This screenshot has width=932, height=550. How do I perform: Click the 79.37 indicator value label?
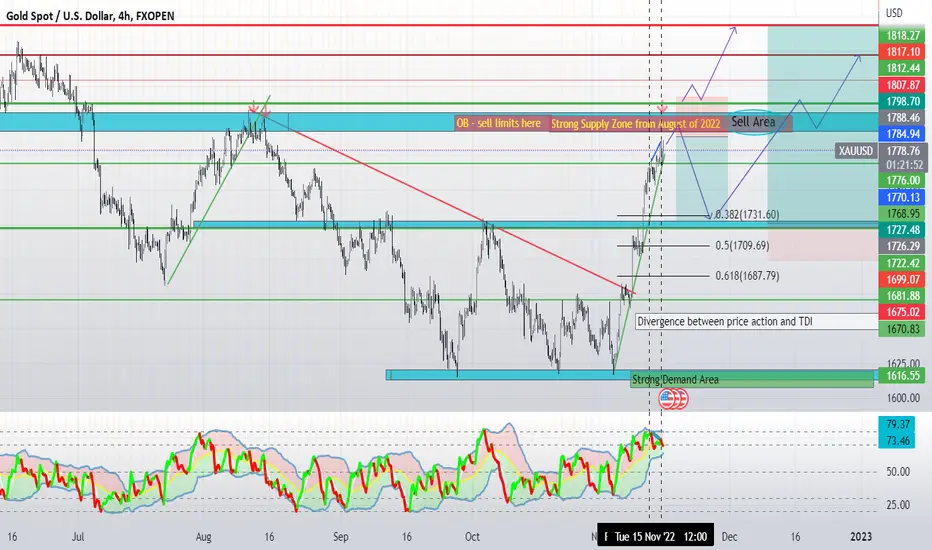click(898, 424)
